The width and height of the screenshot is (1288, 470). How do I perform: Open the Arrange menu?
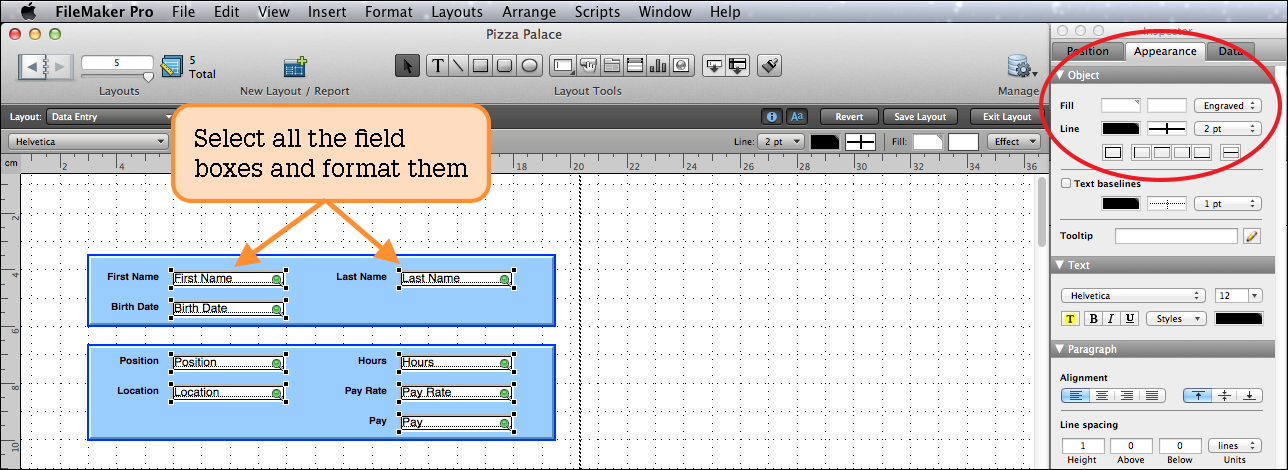click(x=528, y=12)
